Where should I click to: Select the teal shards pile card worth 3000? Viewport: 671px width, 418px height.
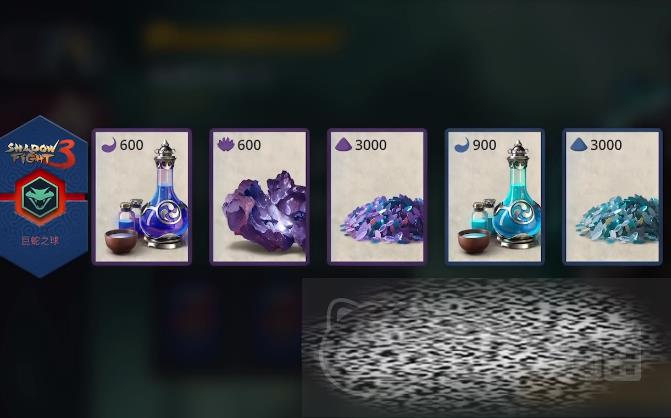tap(612, 197)
